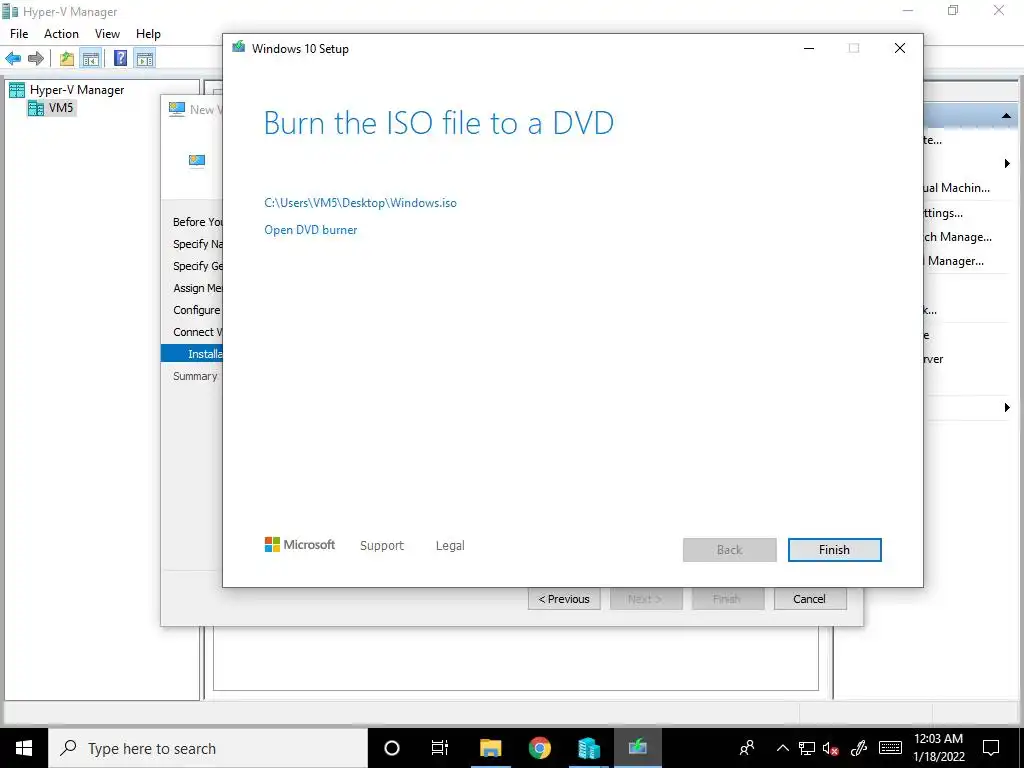Click the New VM wizard title icon
The width and height of the screenshot is (1024, 768).
(x=176, y=109)
